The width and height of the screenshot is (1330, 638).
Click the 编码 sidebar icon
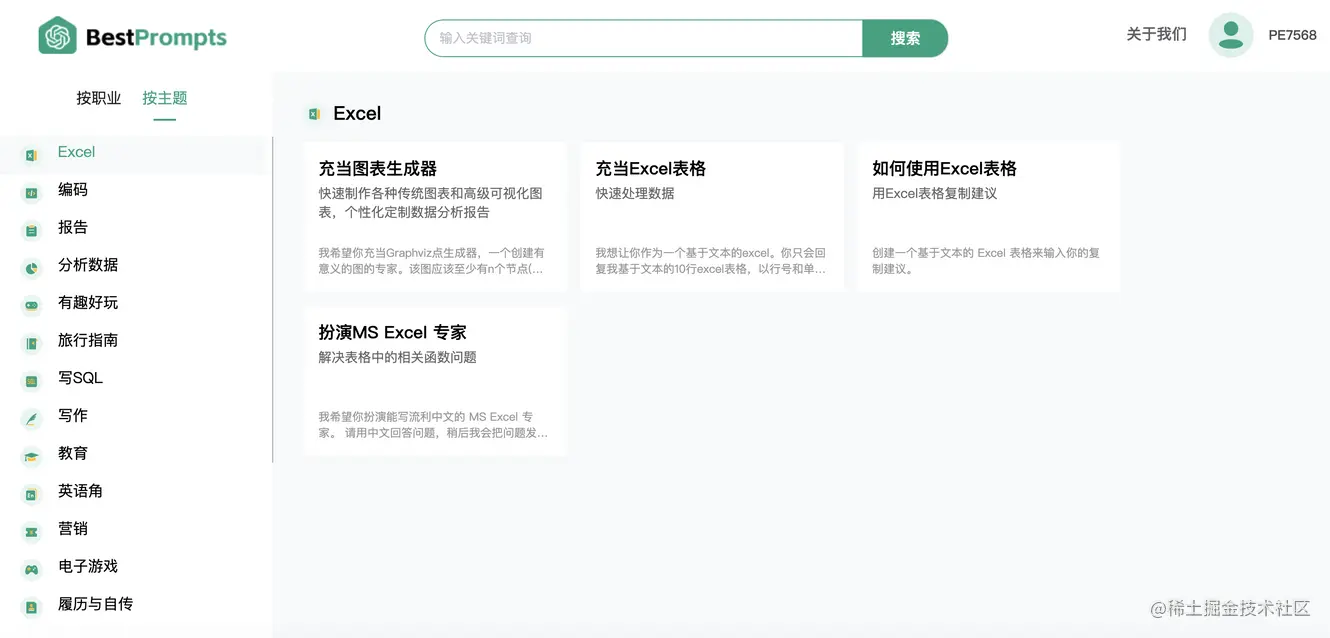[x=31, y=192]
